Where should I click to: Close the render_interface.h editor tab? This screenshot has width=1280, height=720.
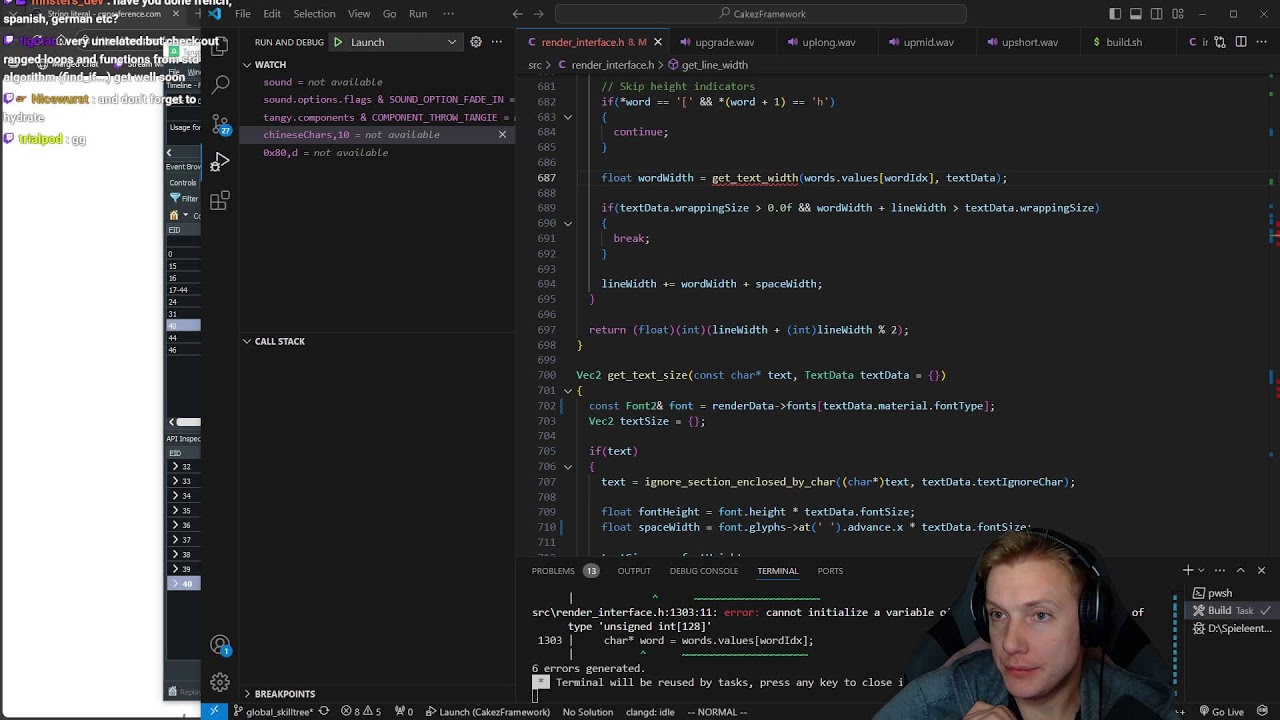pyautogui.click(x=657, y=42)
